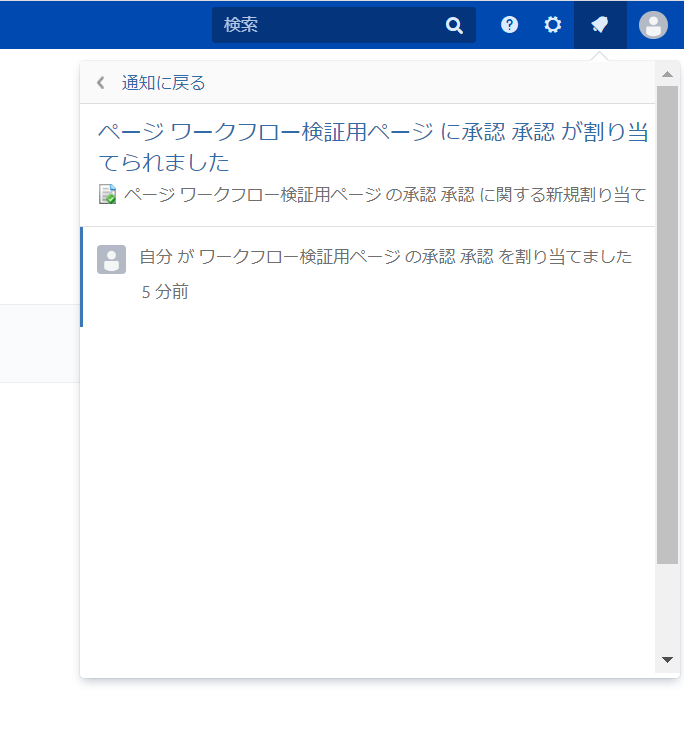The height and width of the screenshot is (731, 684).
Task: Open the notification title ページ ワークフロー検証用ページ に承認
Action: [x=373, y=147]
